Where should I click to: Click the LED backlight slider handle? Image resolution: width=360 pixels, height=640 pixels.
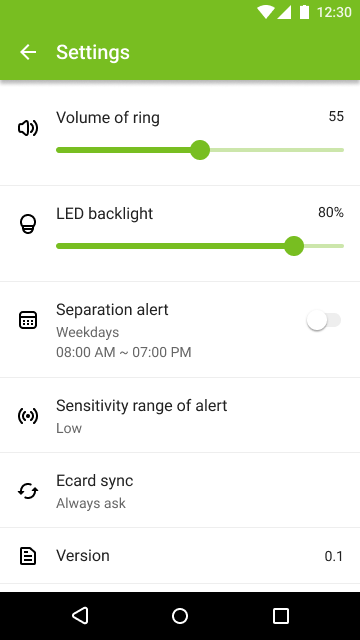pos(294,246)
